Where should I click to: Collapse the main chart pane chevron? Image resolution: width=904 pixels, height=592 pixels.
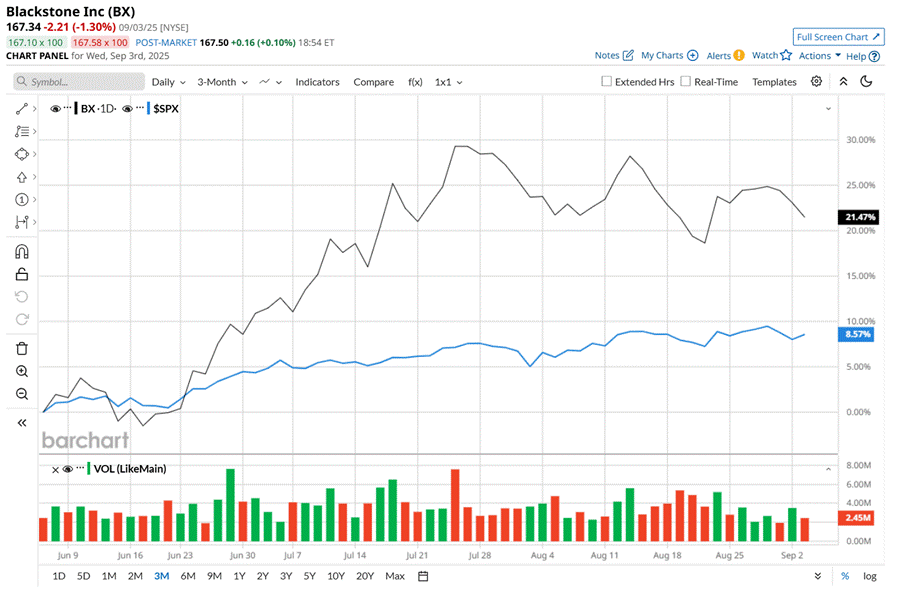(828, 108)
